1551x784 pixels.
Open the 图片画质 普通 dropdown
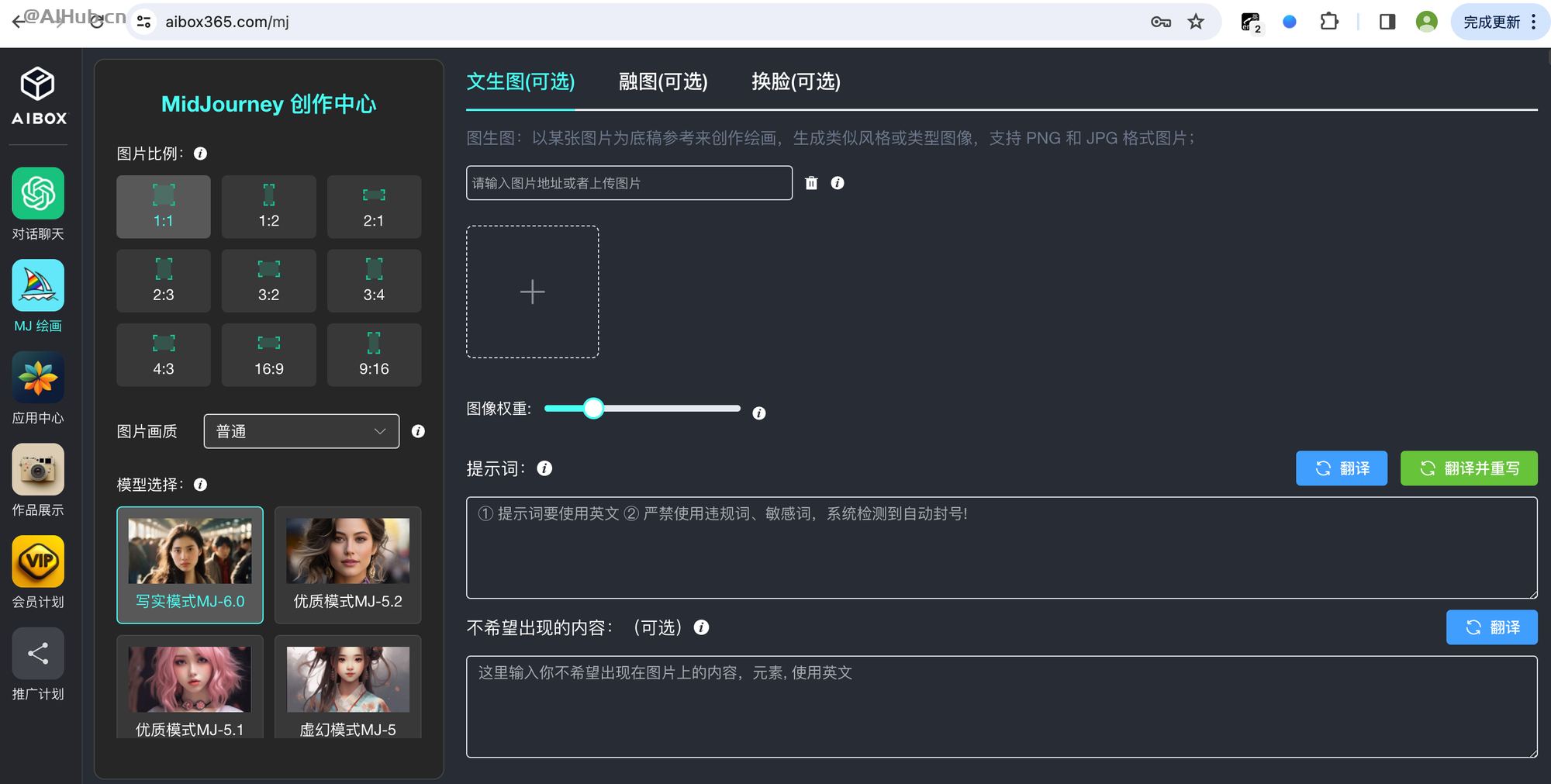pyautogui.click(x=302, y=431)
